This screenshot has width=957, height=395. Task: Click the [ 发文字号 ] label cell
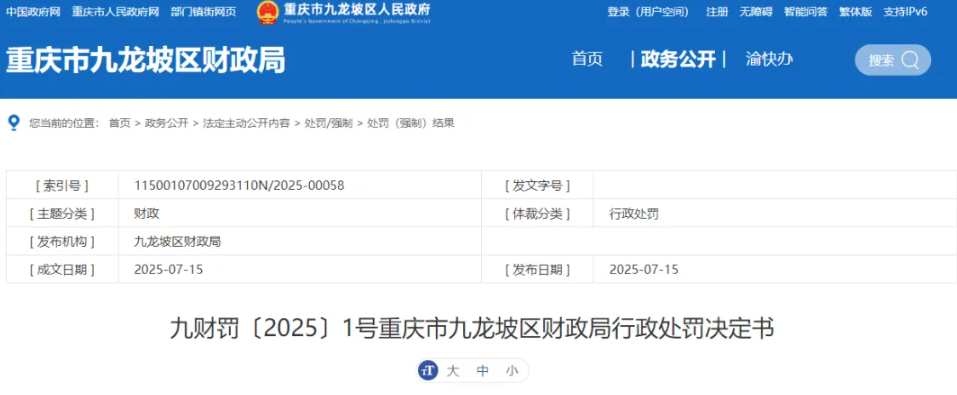537,185
